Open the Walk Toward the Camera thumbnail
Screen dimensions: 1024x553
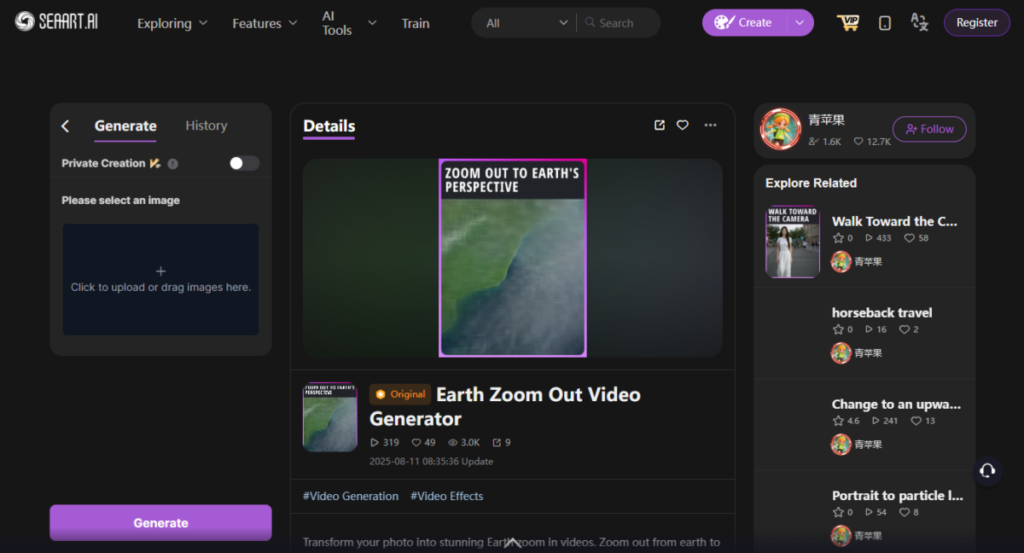tap(792, 242)
